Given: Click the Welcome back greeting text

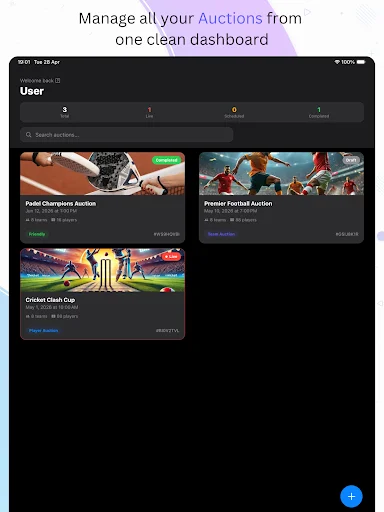Looking at the screenshot, I should pyautogui.click(x=37, y=81).
